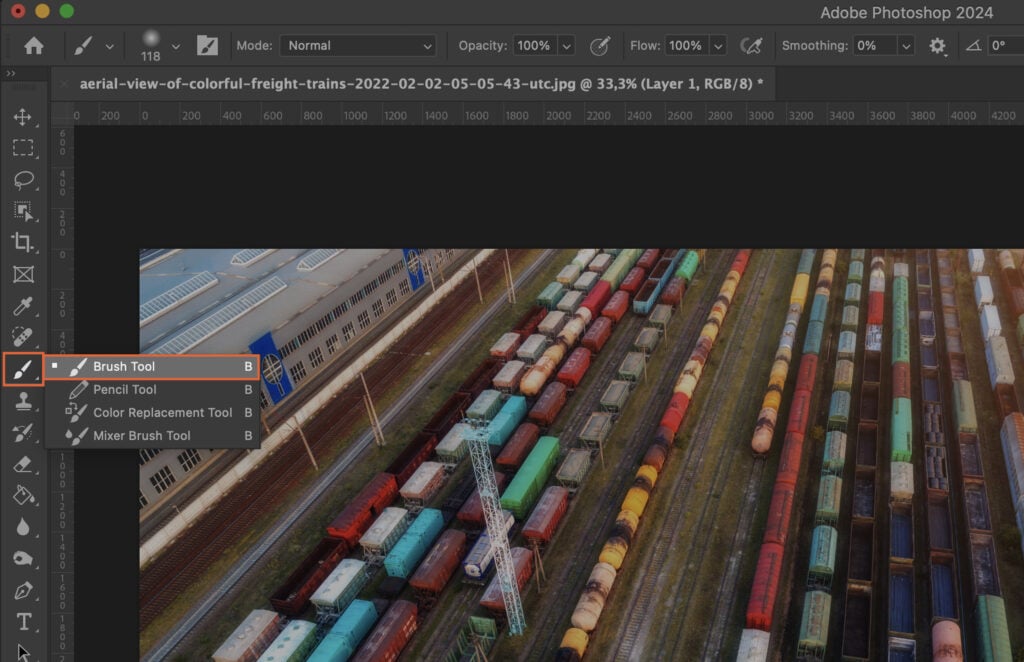Toggle the Brush Settings panel icon
Viewport: 1024px width, 662px height.
coord(208,45)
